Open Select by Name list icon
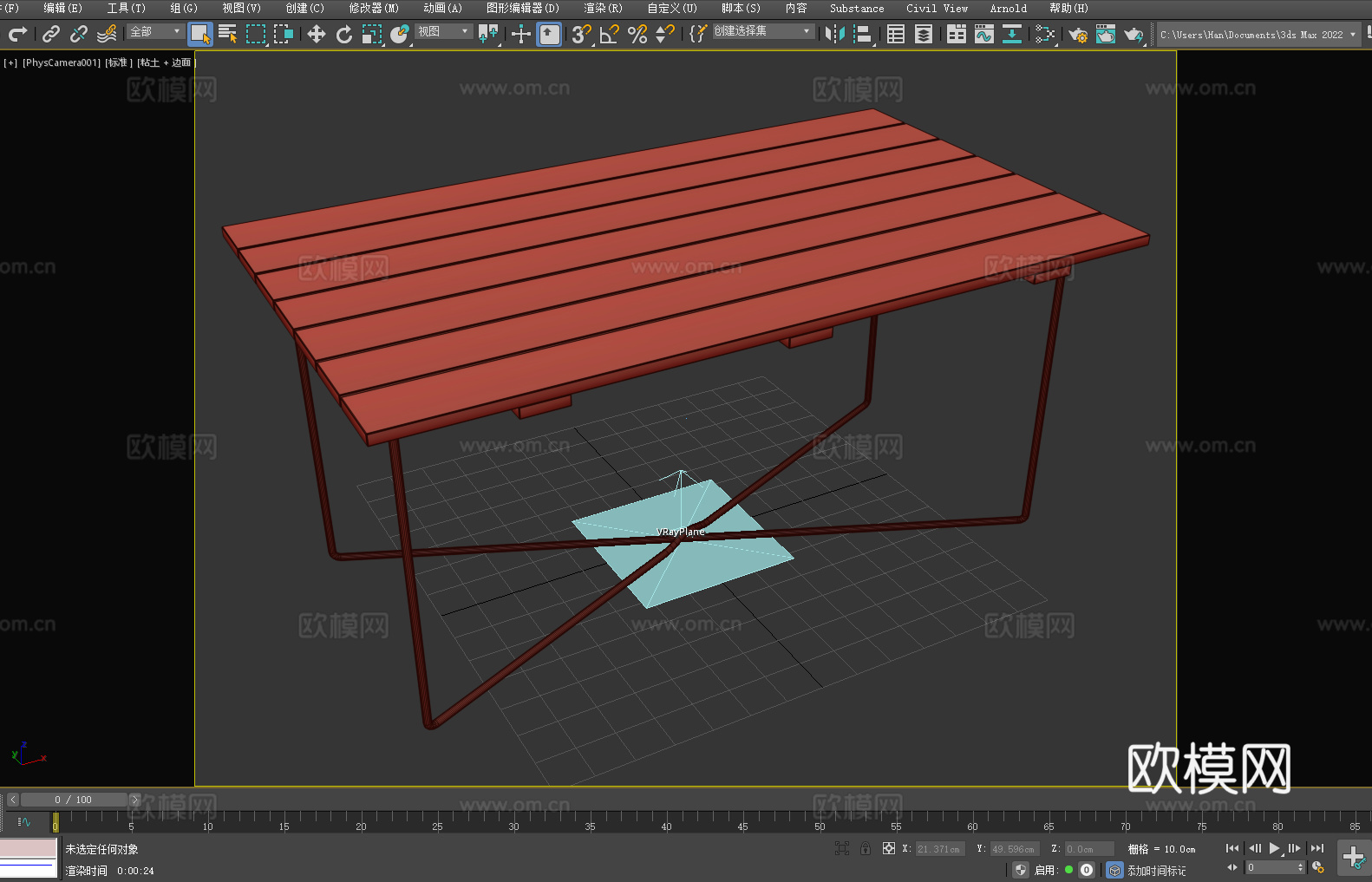This screenshot has width=1372, height=882. click(x=228, y=34)
